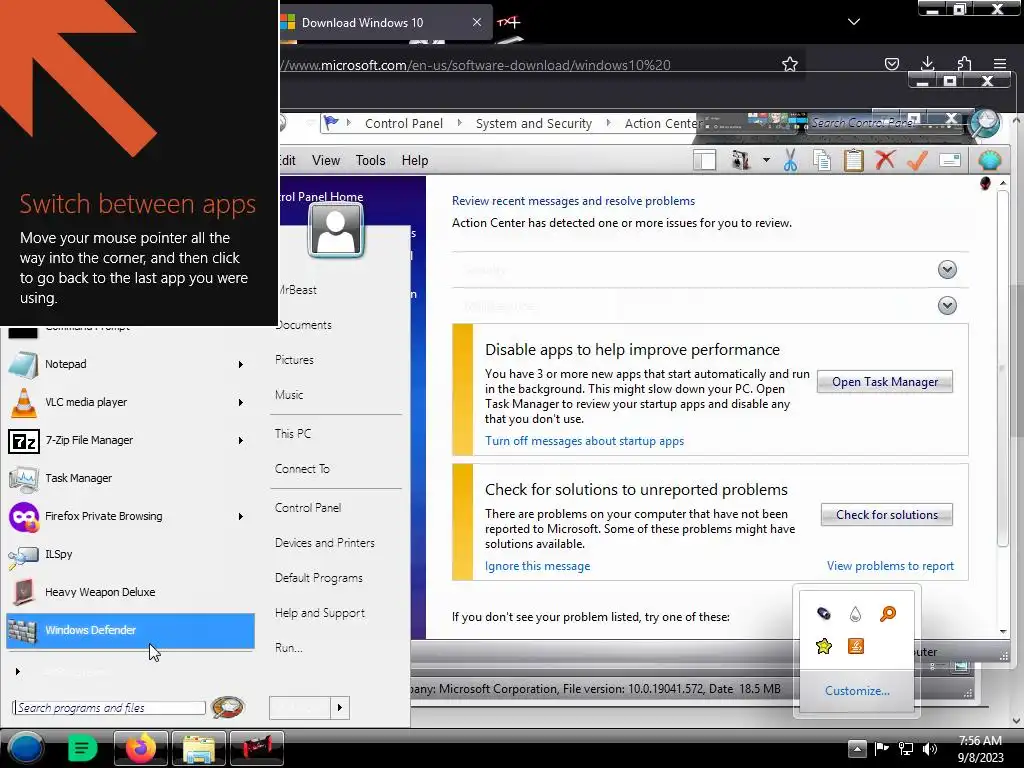The image size is (1024, 768).
Task: Open File Explorer from the taskbar
Action: (x=199, y=748)
